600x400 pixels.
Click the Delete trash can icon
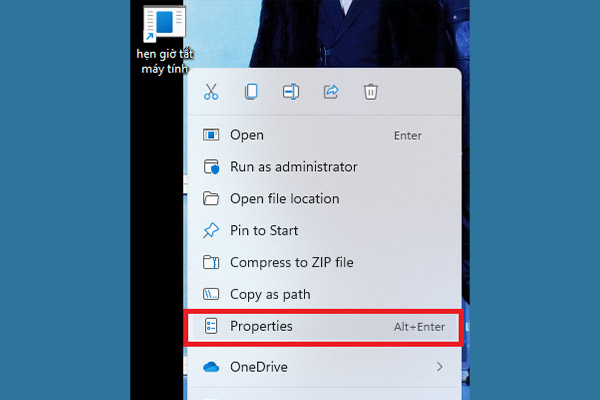coord(370,92)
